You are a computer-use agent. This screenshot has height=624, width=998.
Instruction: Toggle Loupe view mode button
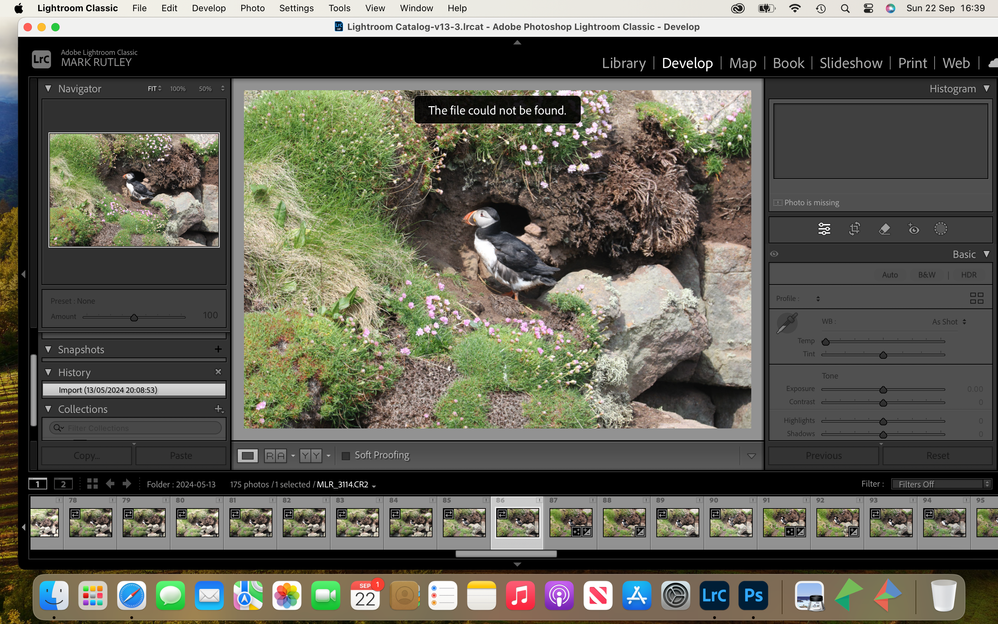click(247, 456)
